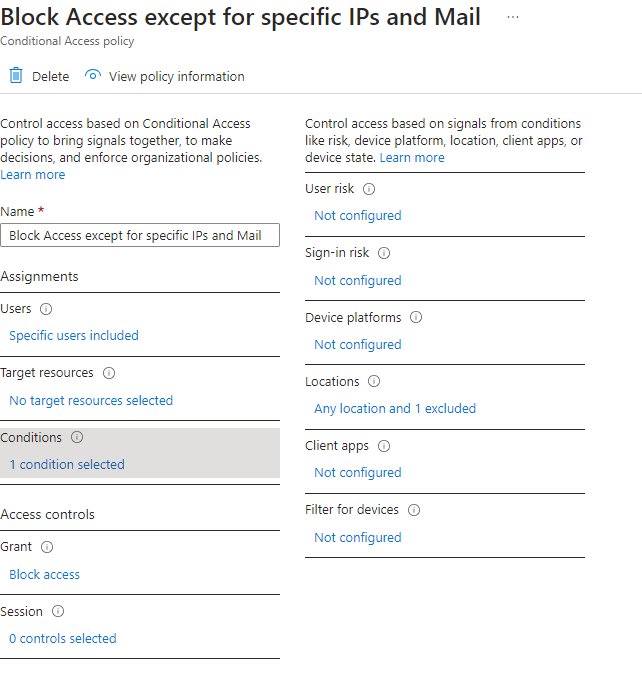Click the info icon beside User risk
642x677 pixels.
369,189
